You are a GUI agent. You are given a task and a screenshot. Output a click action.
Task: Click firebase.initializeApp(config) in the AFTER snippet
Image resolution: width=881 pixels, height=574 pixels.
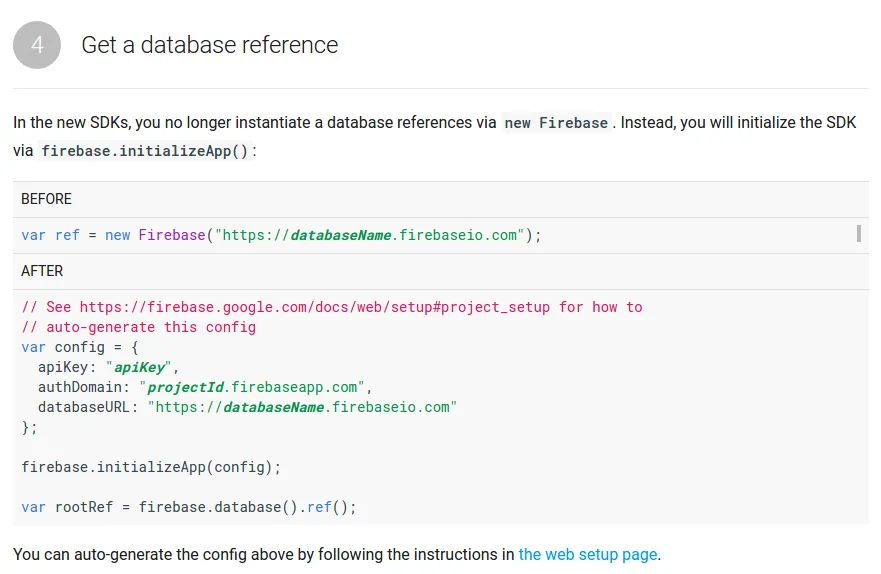pos(151,467)
